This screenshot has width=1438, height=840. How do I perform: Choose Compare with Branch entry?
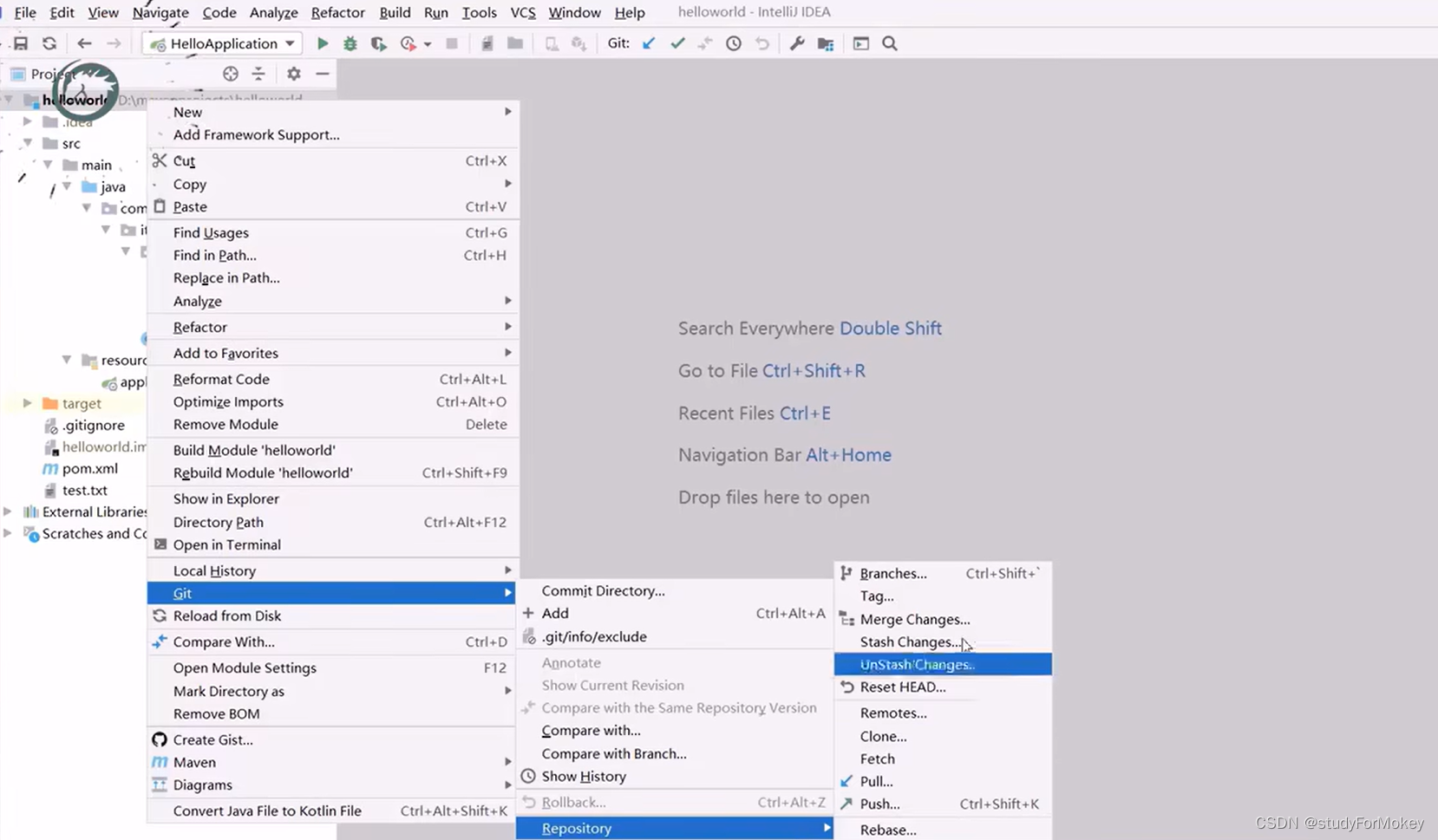click(x=675, y=753)
